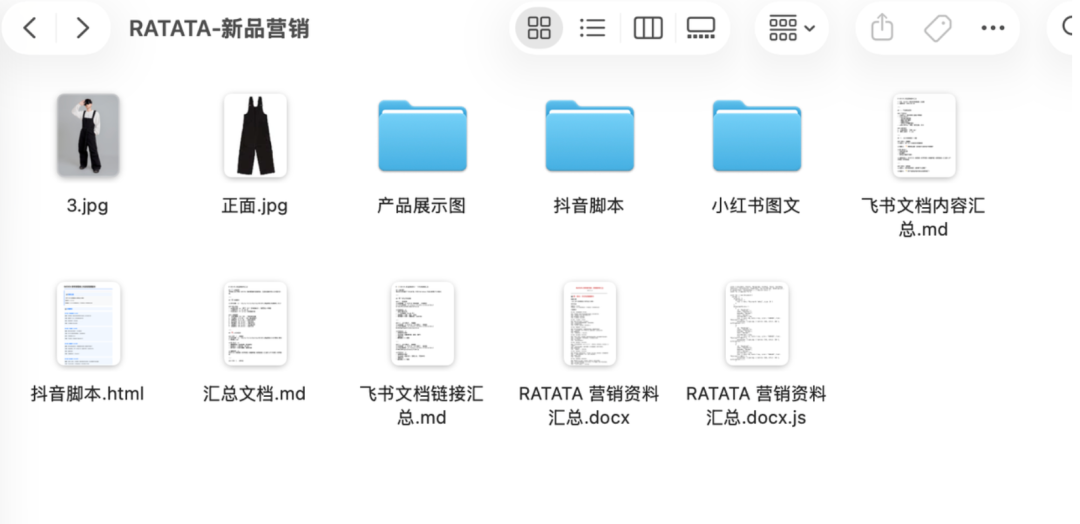This screenshot has height=524, width=1080.
Task: Click the 正面.jpg file name label
Action: click(255, 206)
